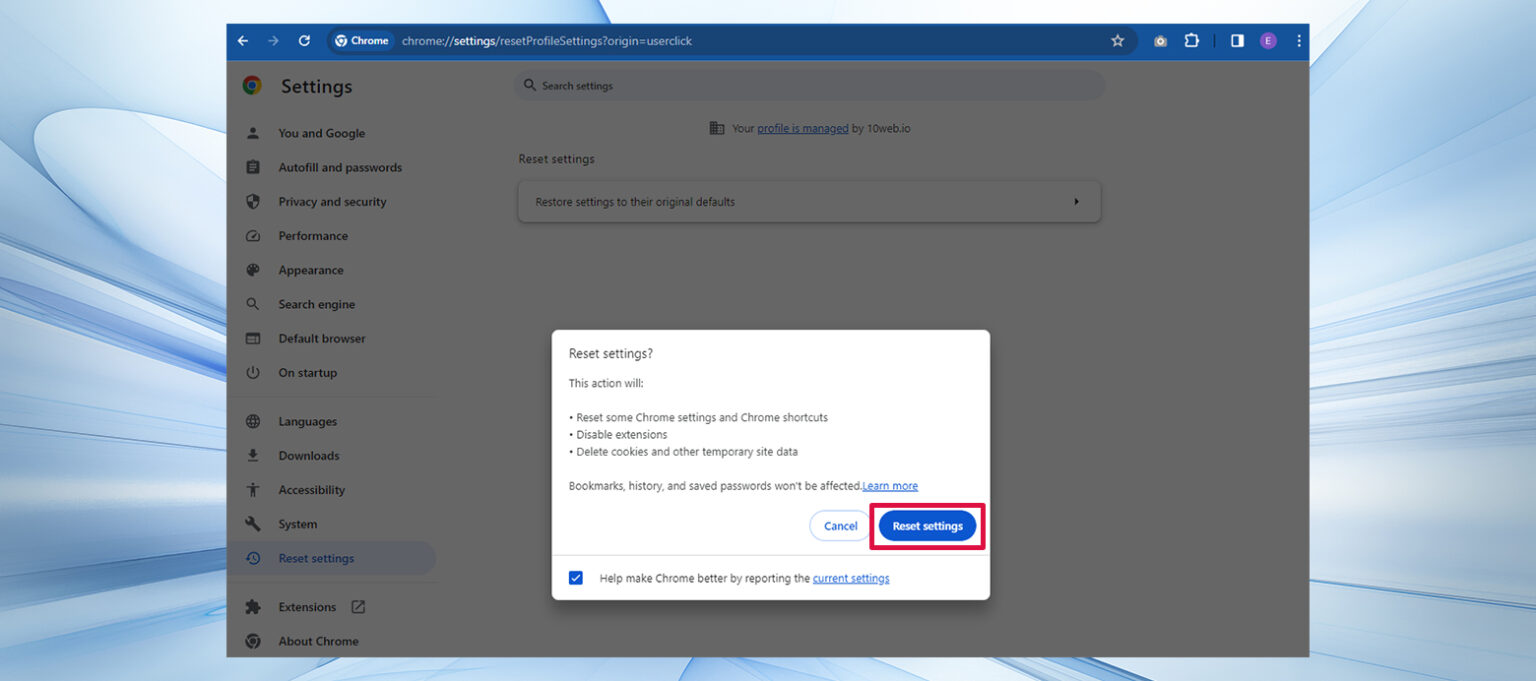Confirm with Reset settings button
The height and width of the screenshot is (681, 1536).
pos(927,526)
